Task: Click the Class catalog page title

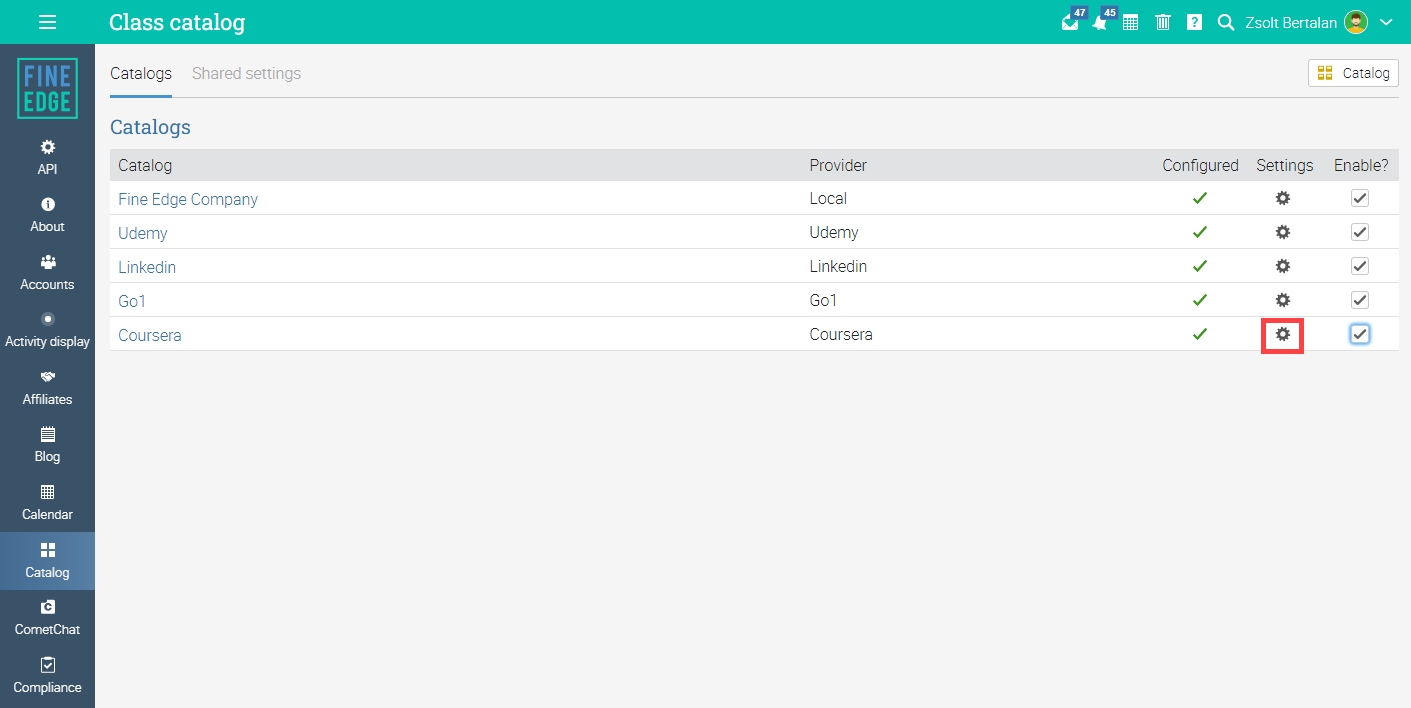Action: point(177,22)
